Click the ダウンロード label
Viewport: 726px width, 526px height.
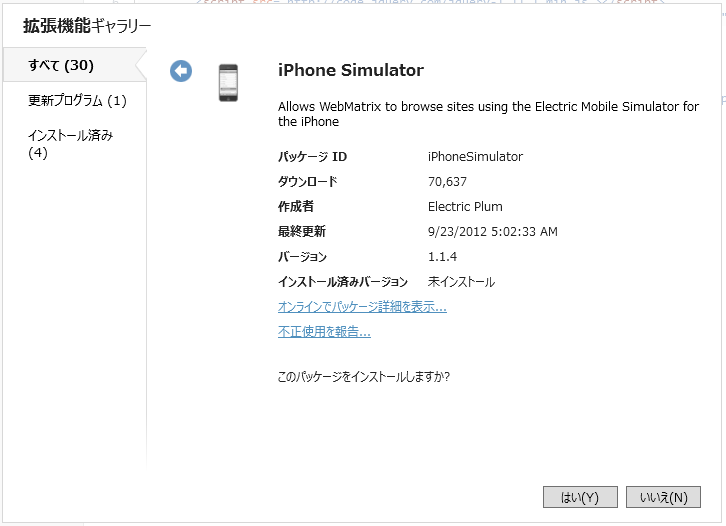click(x=307, y=182)
